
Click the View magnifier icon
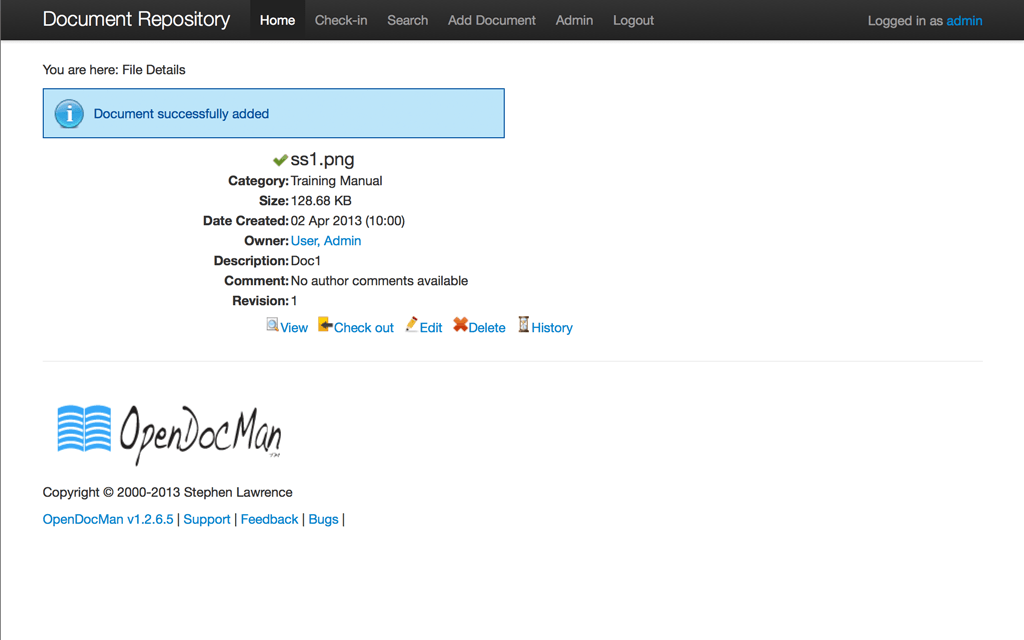coord(272,325)
